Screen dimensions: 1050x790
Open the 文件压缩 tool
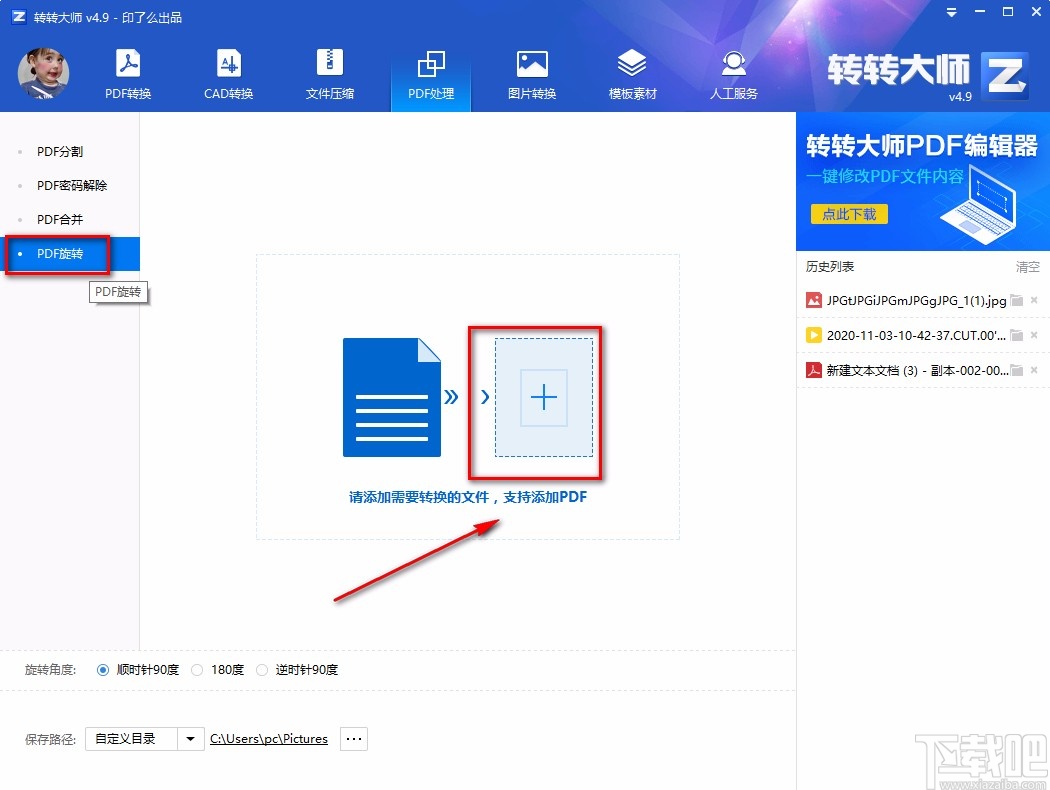pos(329,73)
